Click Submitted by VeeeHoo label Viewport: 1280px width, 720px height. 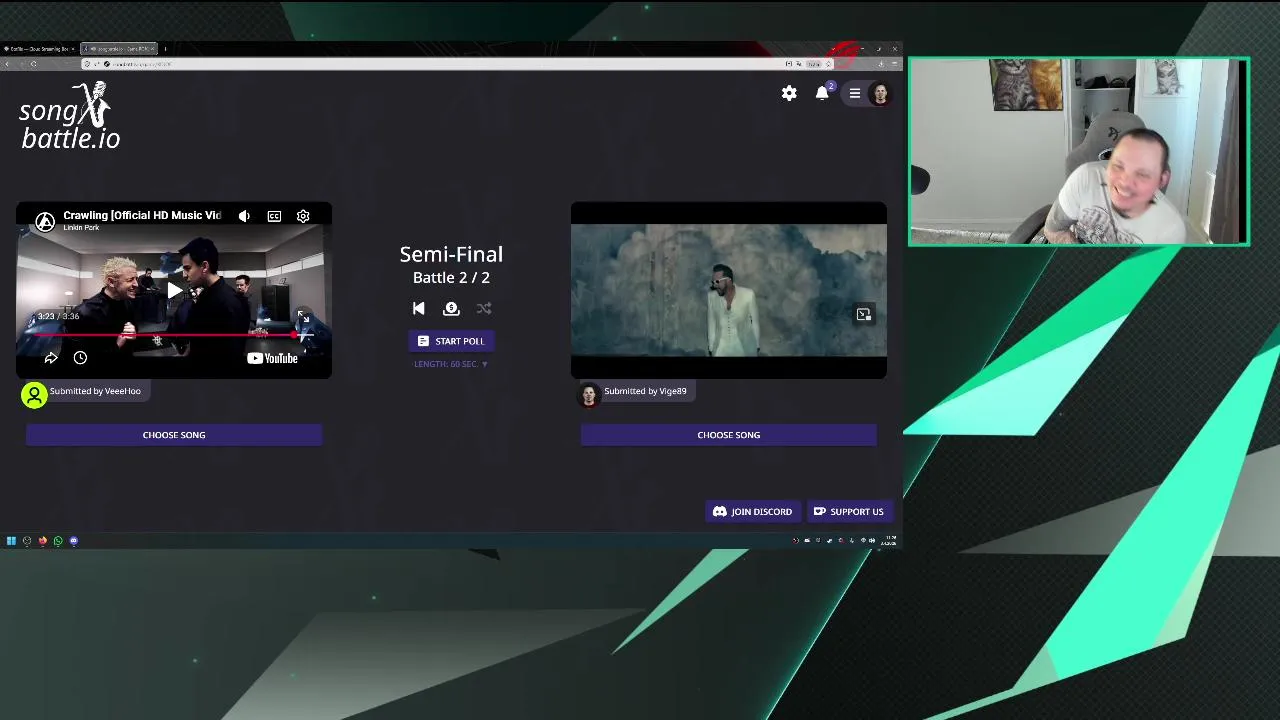pos(95,391)
